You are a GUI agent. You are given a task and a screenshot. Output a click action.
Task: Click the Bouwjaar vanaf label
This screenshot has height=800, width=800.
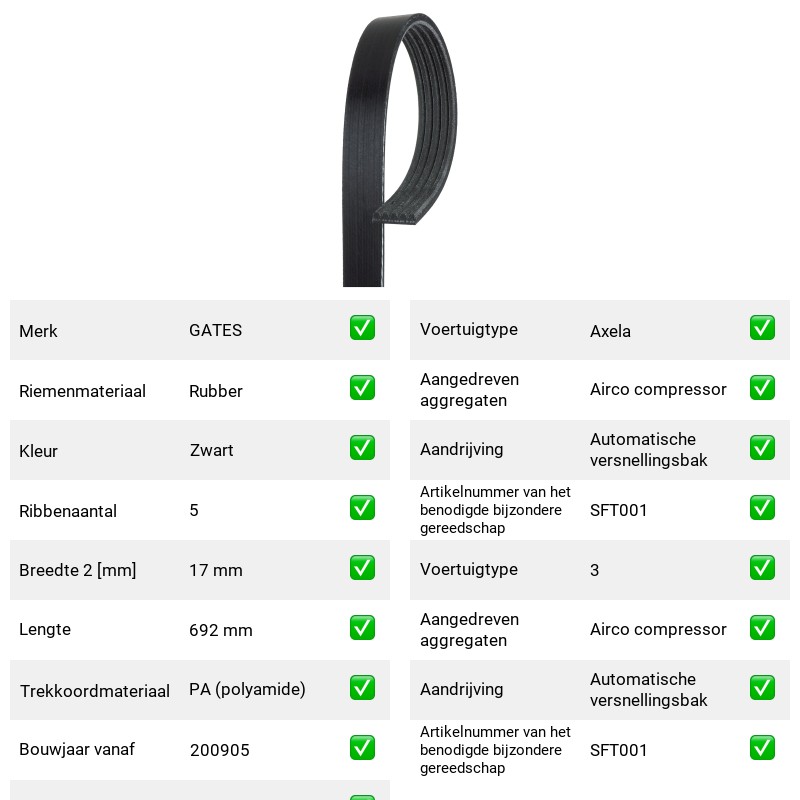point(77,749)
